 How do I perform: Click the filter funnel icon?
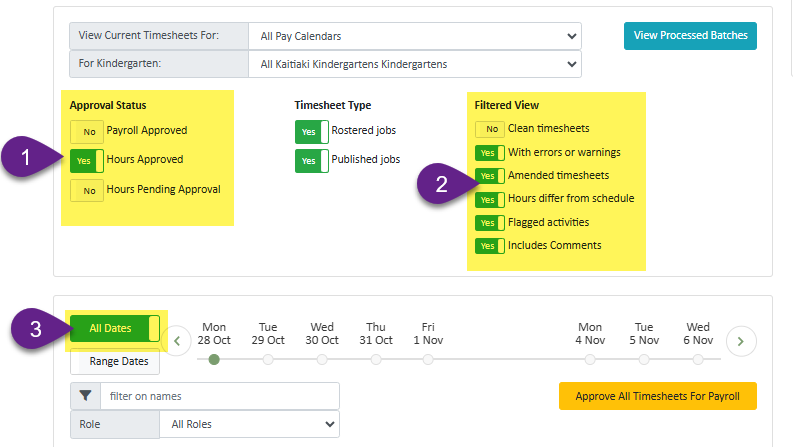(85, 396)
